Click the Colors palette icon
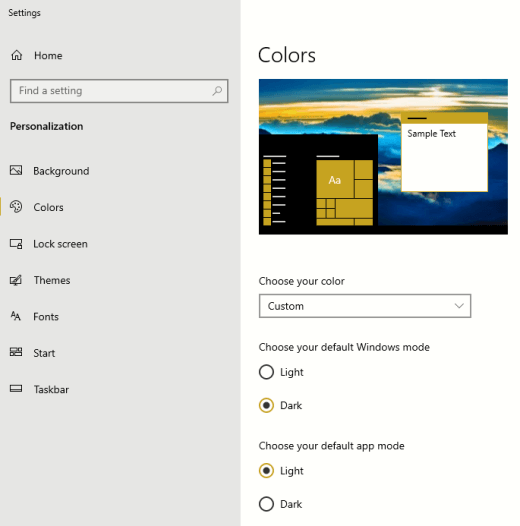This screenshot has height=526, width=520. click(16, 207)
